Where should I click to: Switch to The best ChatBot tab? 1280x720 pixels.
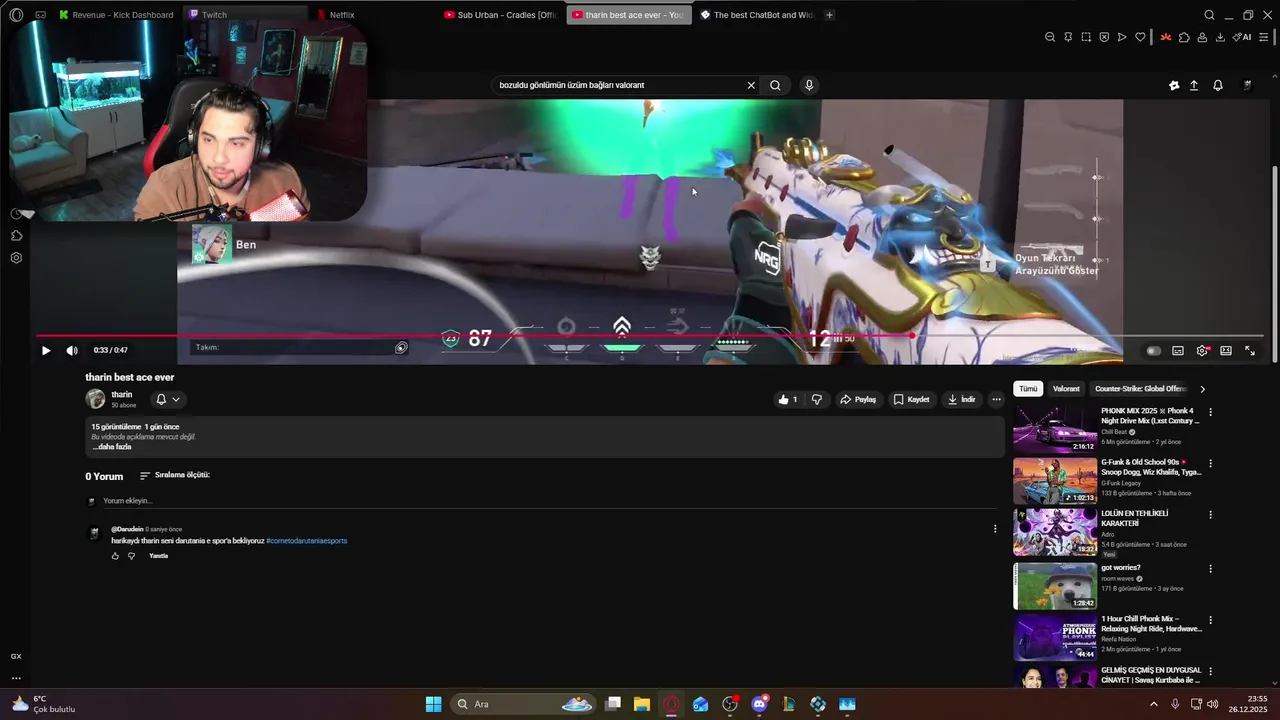tap(756, 15)
